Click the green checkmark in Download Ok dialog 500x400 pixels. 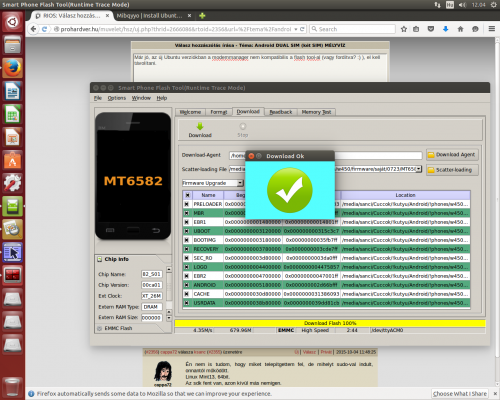pos(290,190)
